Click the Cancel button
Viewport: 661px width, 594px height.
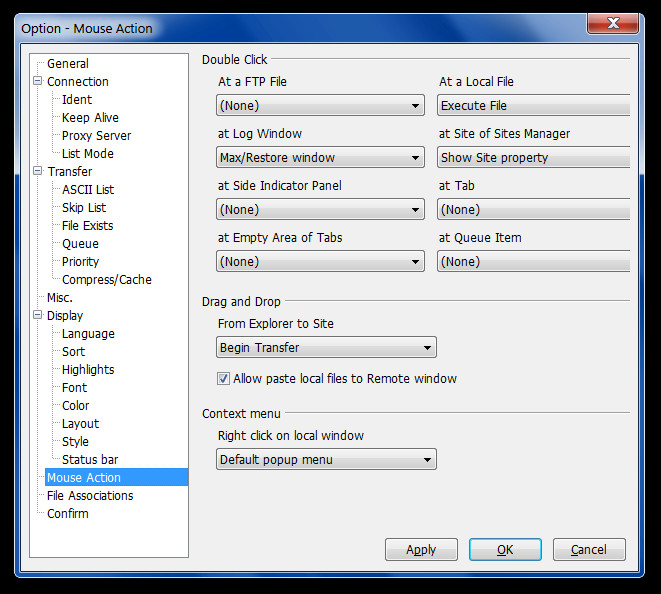(x=588, y=549)
